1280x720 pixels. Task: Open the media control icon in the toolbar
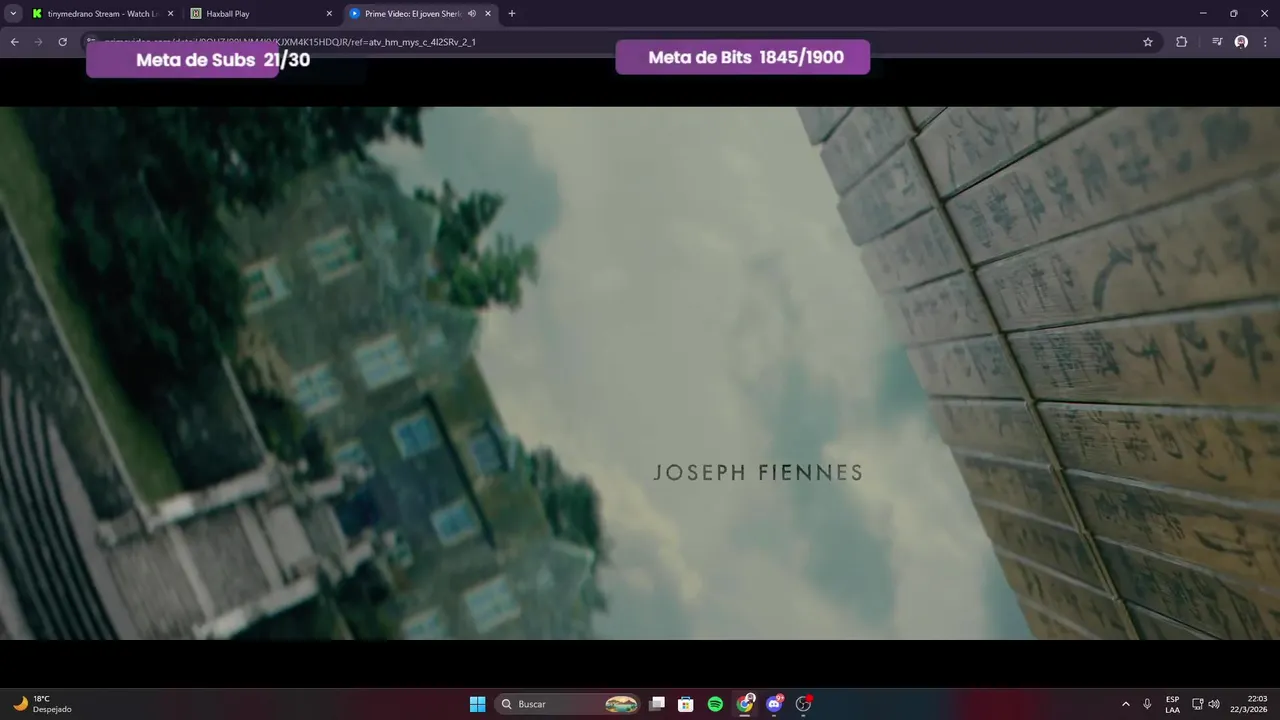pos(1217,42)
